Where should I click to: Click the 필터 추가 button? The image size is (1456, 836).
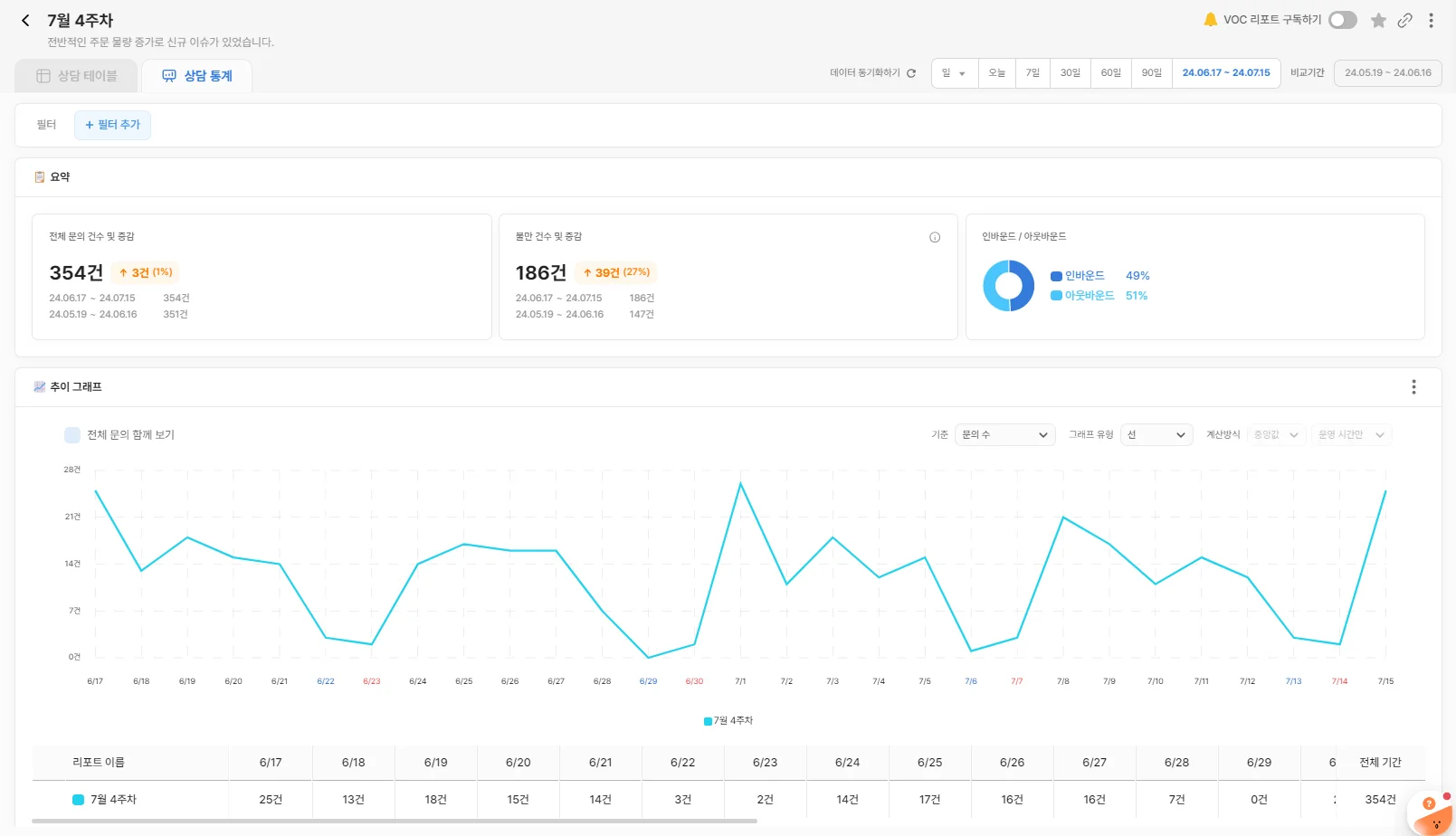[113, 125]
